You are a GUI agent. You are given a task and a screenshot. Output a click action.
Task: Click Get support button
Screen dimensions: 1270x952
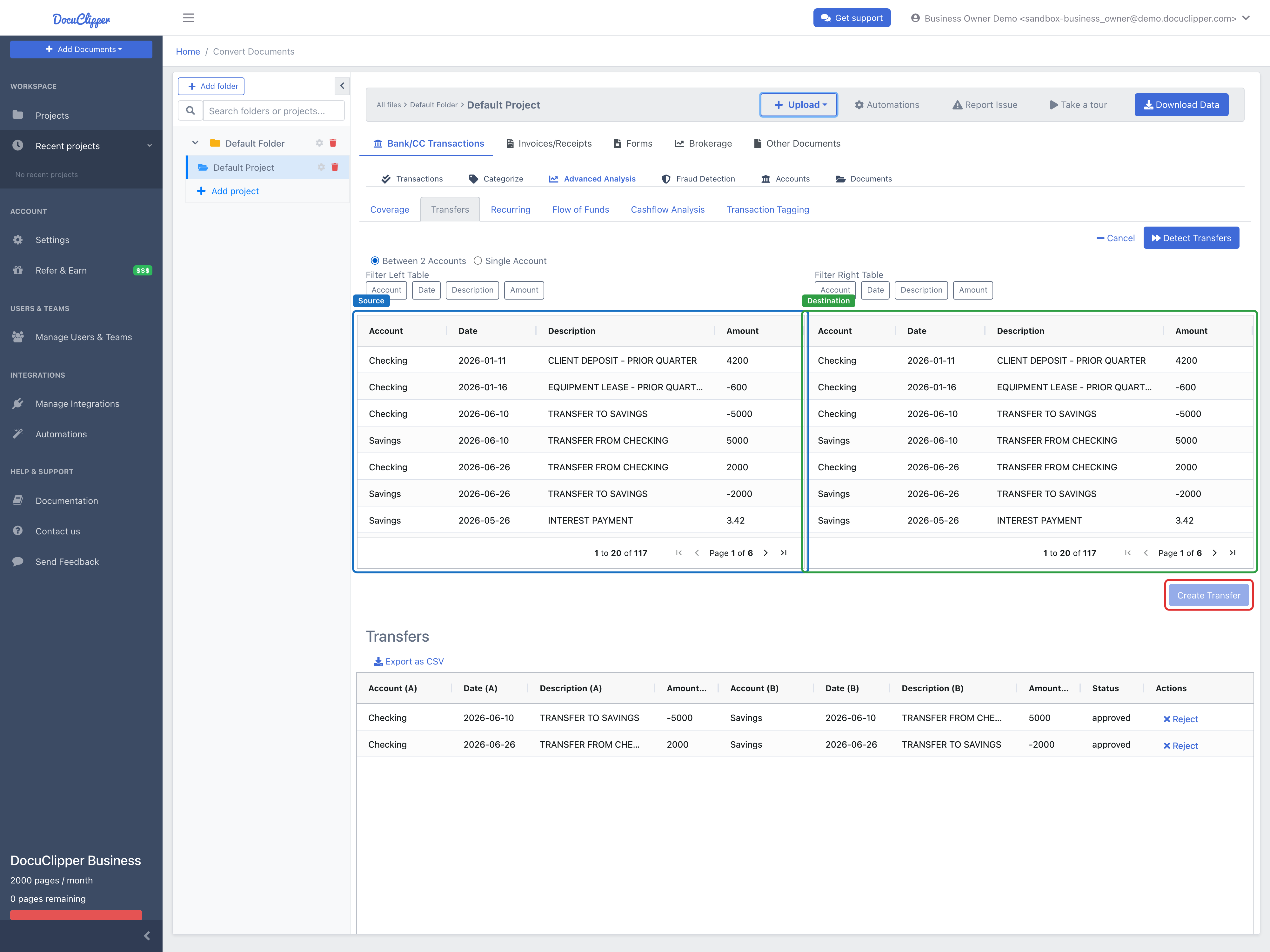pyautogui.click(x=852, y=18)
